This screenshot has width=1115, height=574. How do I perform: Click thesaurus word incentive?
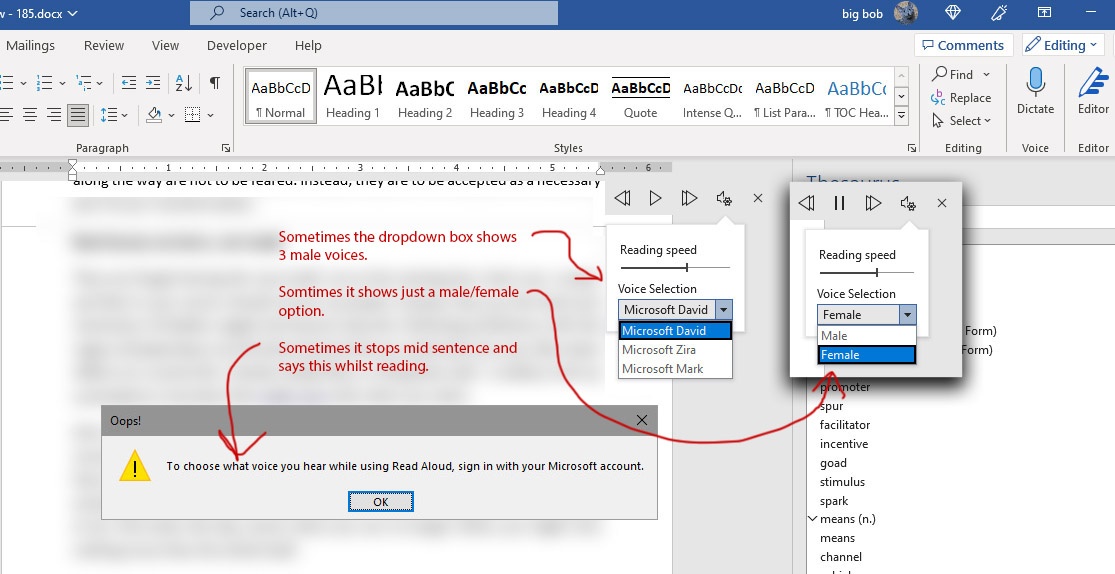pyautogui.click(x=843, y=444)
